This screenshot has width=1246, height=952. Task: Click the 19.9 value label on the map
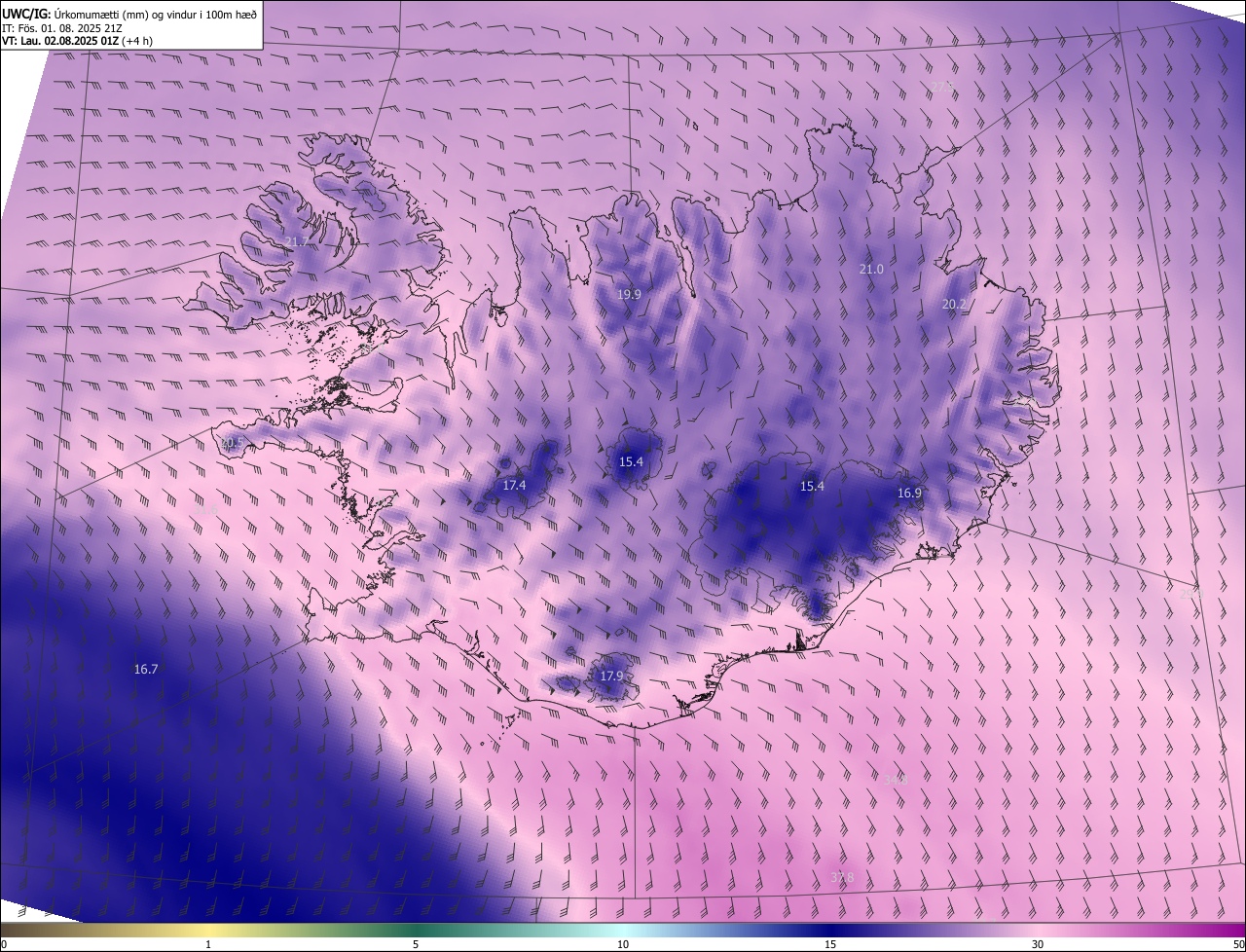tap(630, 294)
